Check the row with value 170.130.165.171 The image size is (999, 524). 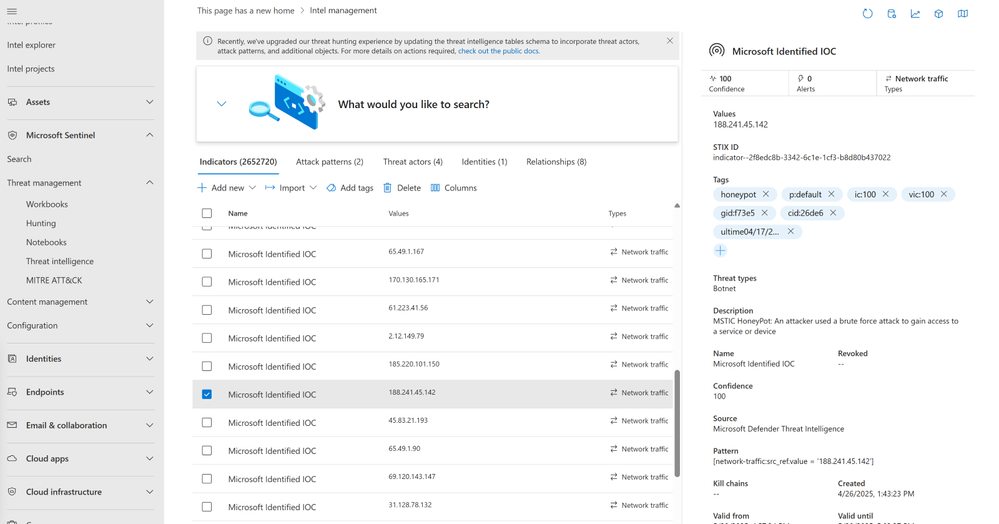(x=207, y=282)
